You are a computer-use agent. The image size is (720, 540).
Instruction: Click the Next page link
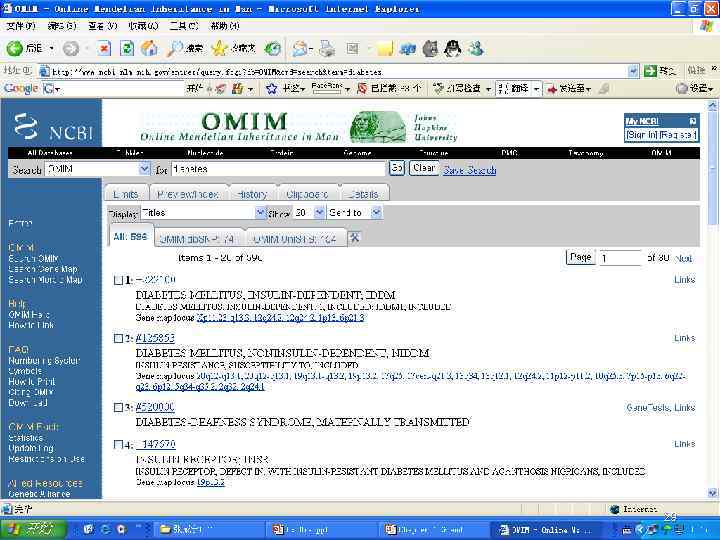point(683,258)
